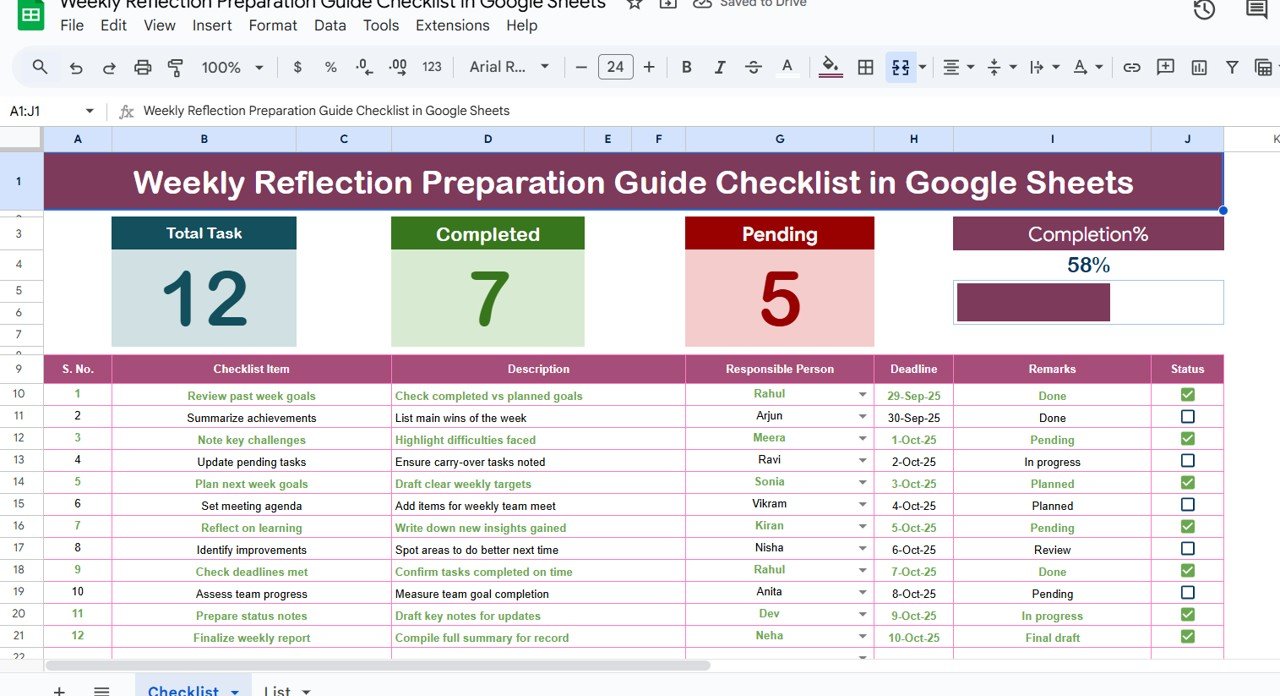Open version history clock icon
This screenshot has width=1280, height=696.
1204,10
